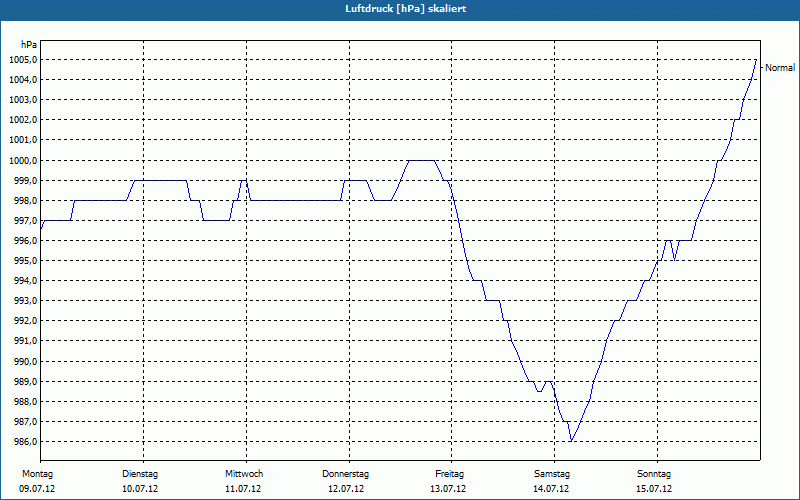Click the date 14.07.12
This screenshot has width=800, height=500.
coord(551,489)
